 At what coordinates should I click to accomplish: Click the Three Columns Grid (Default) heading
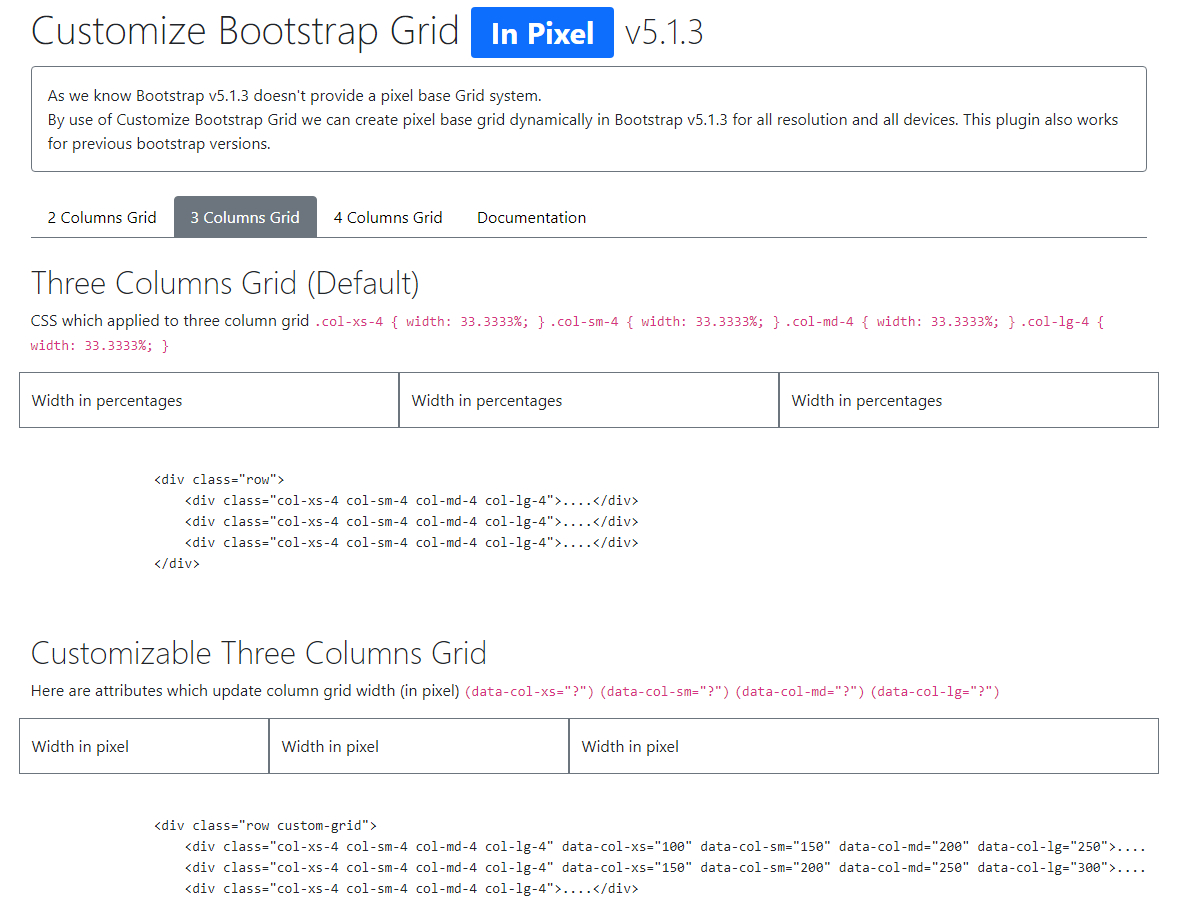click(225, 283)
